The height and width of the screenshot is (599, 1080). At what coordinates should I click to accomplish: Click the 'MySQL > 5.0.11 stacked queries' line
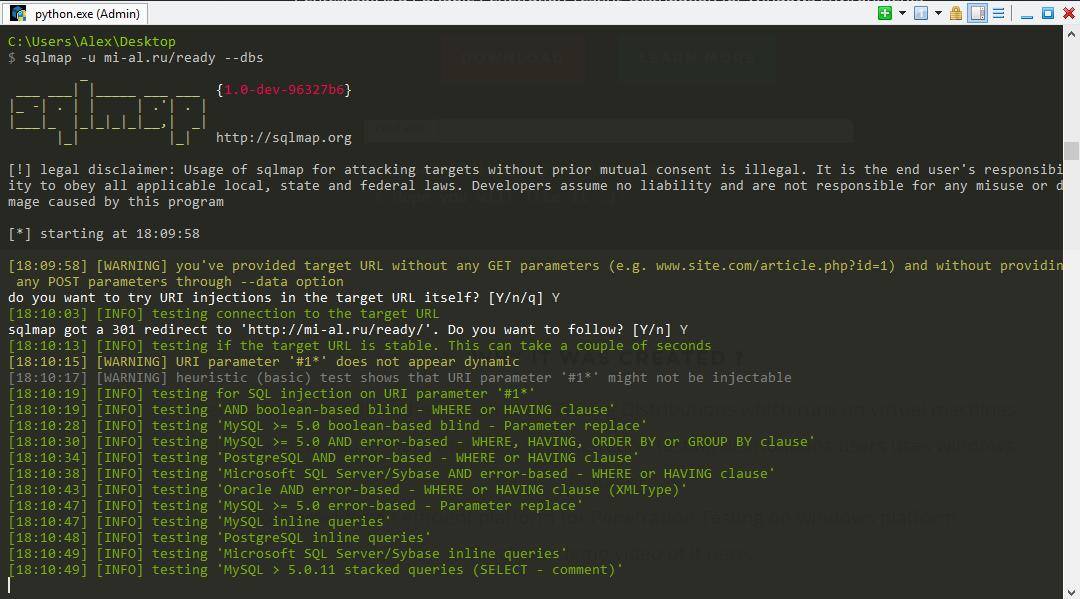315,569
